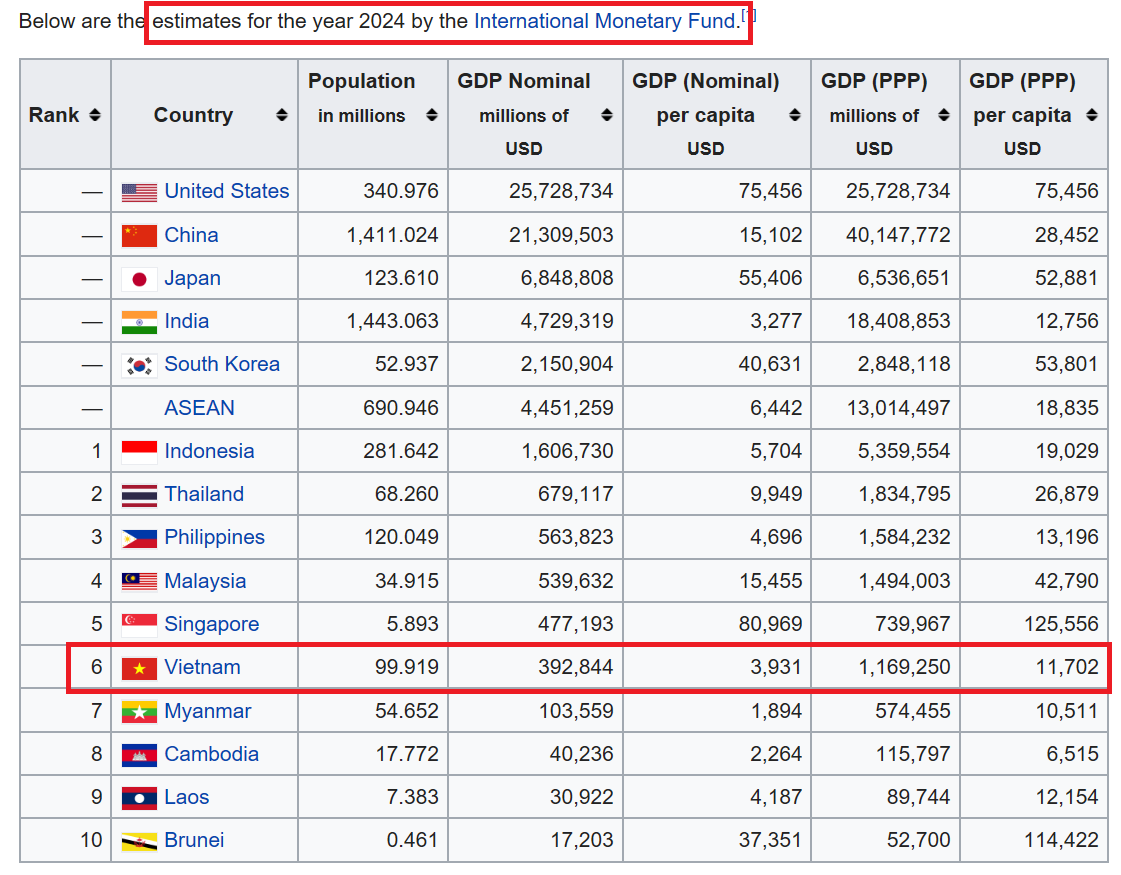Open the South Korea country link
Viewport: 1121px width, 875px height.
(222, 364)
